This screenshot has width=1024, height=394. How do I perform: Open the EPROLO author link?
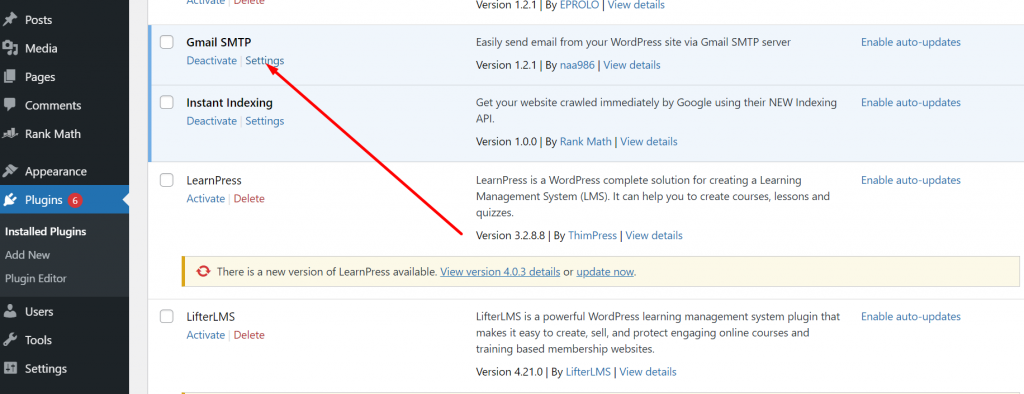(580, 5)
